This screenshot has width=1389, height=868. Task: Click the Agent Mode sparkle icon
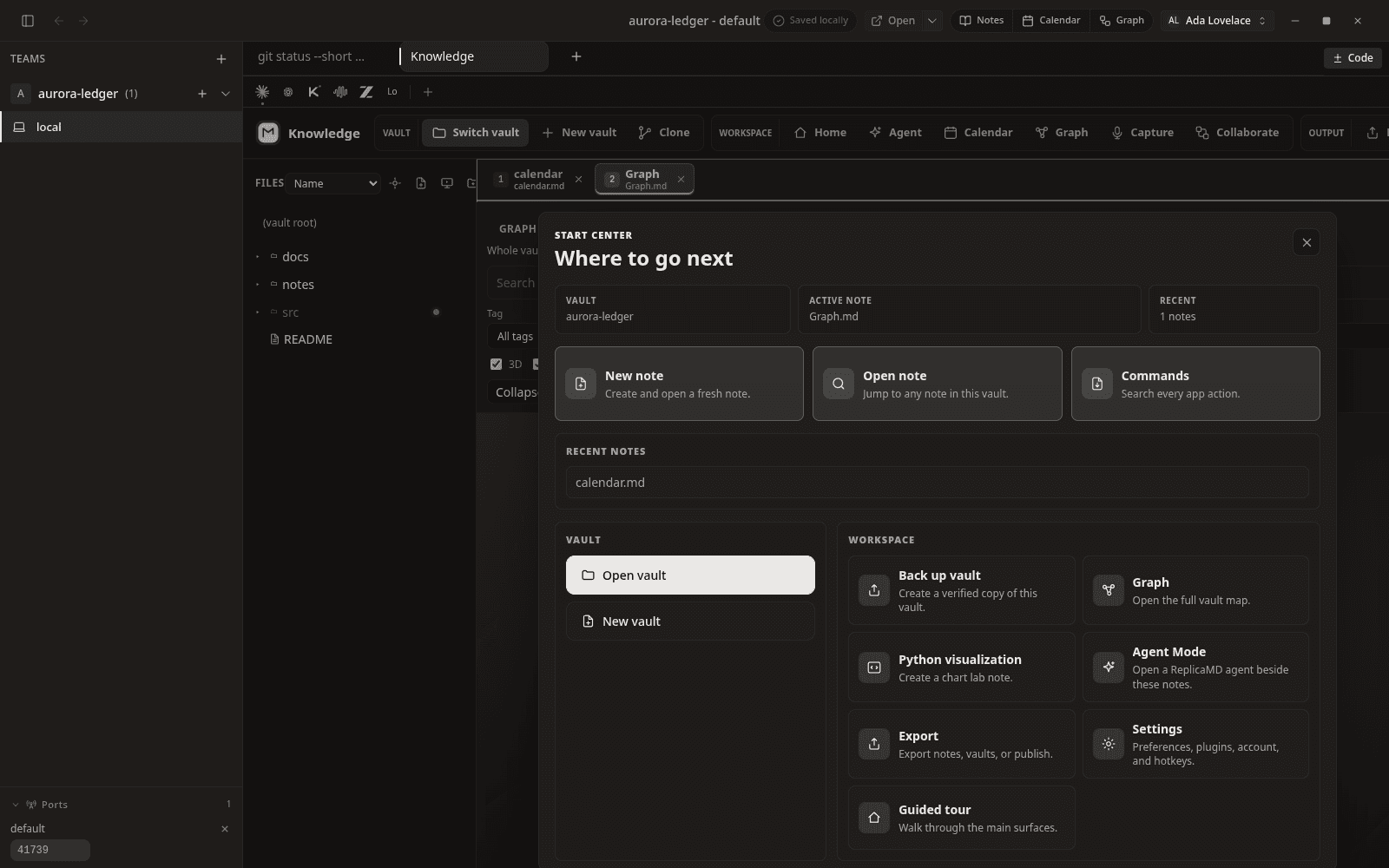pos(1109,667)
